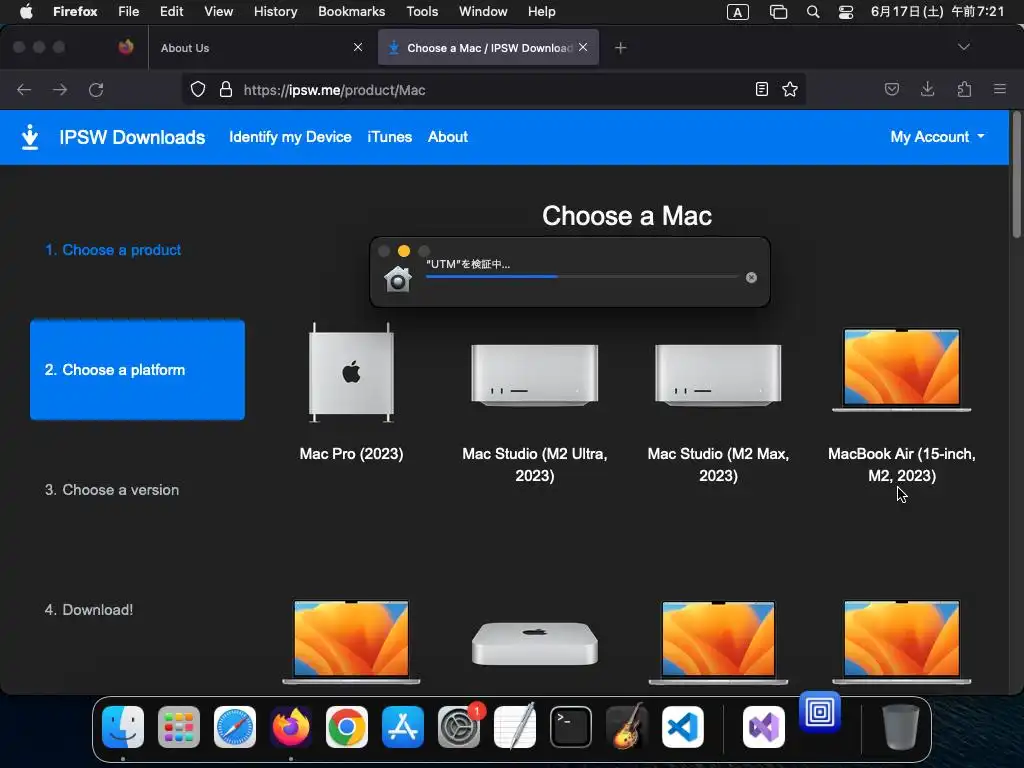Close the Choose a Mac tab
The width and height of the screenshot is (1024, 768).
tap(583, 47)
